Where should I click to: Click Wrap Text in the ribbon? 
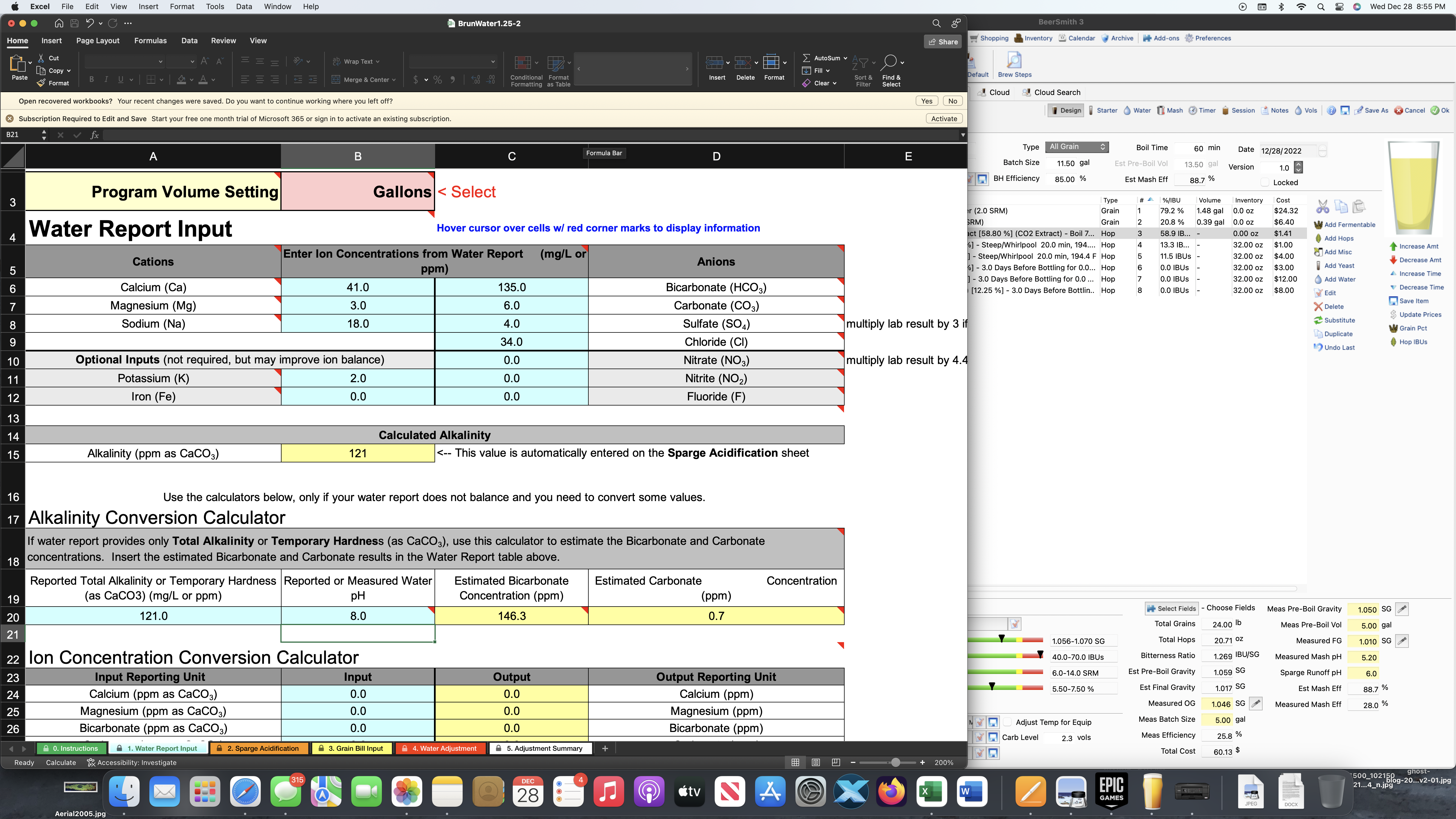click(356, 62)
